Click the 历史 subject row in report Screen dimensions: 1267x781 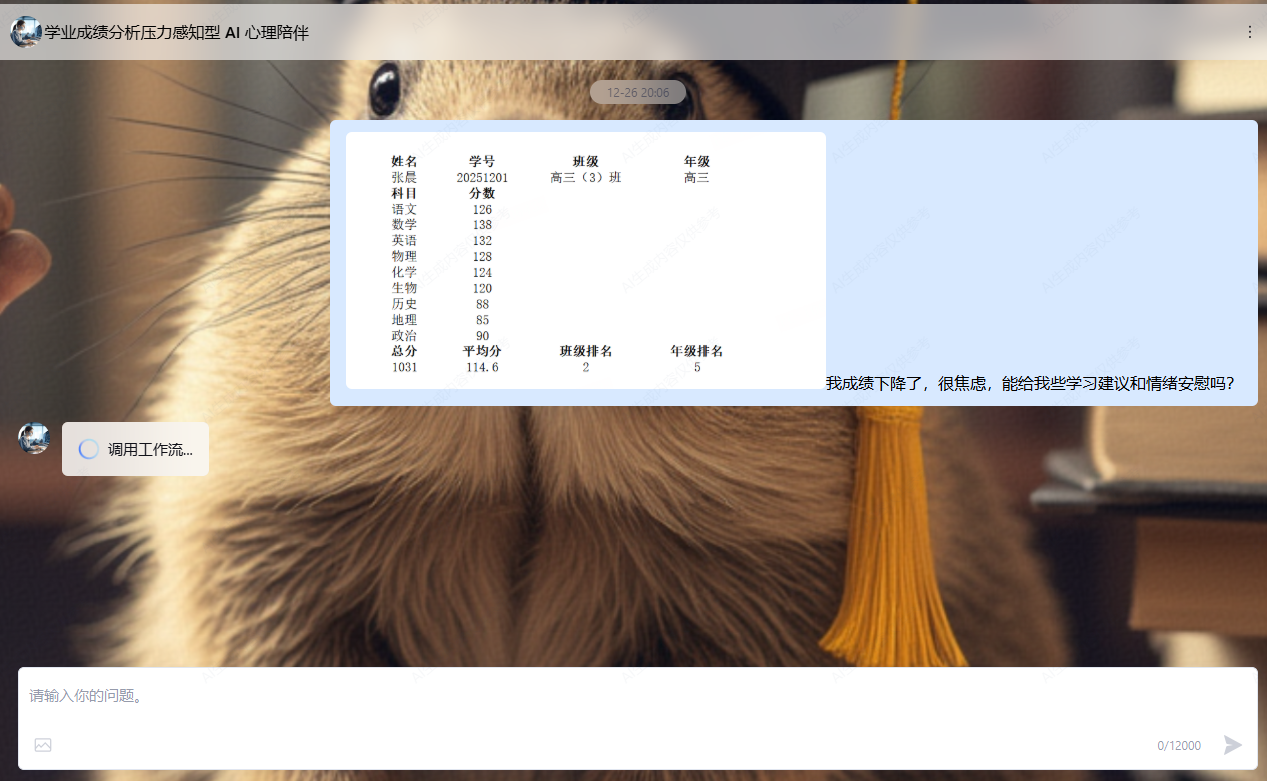[442, 304]
